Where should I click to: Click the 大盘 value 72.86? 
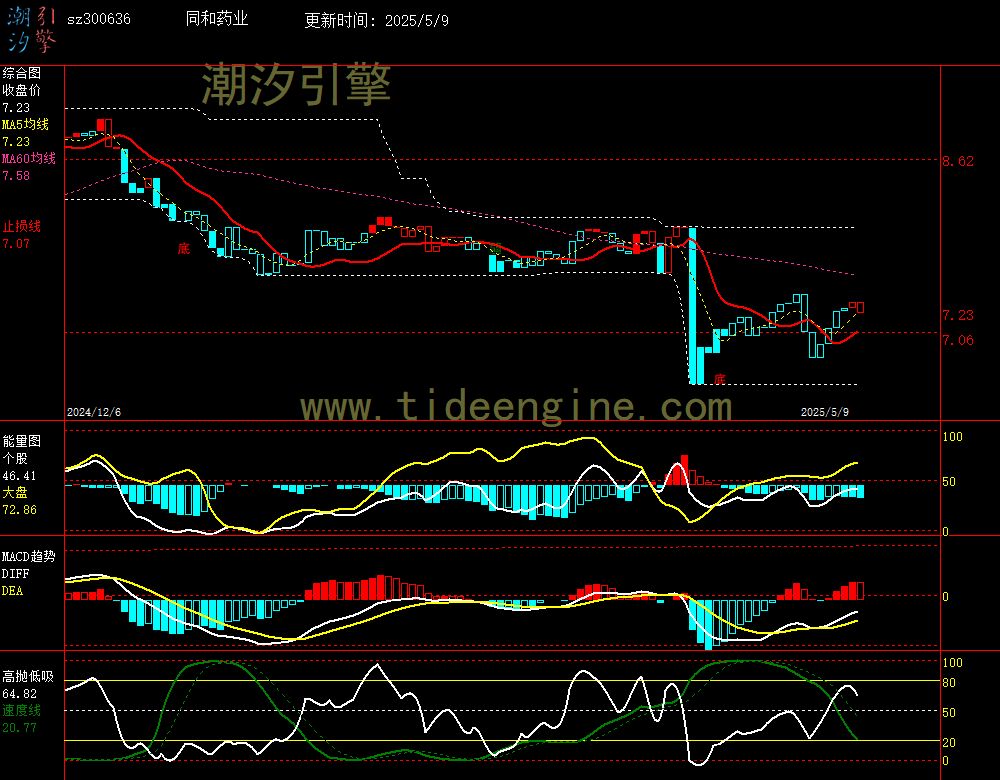point(19,510)
